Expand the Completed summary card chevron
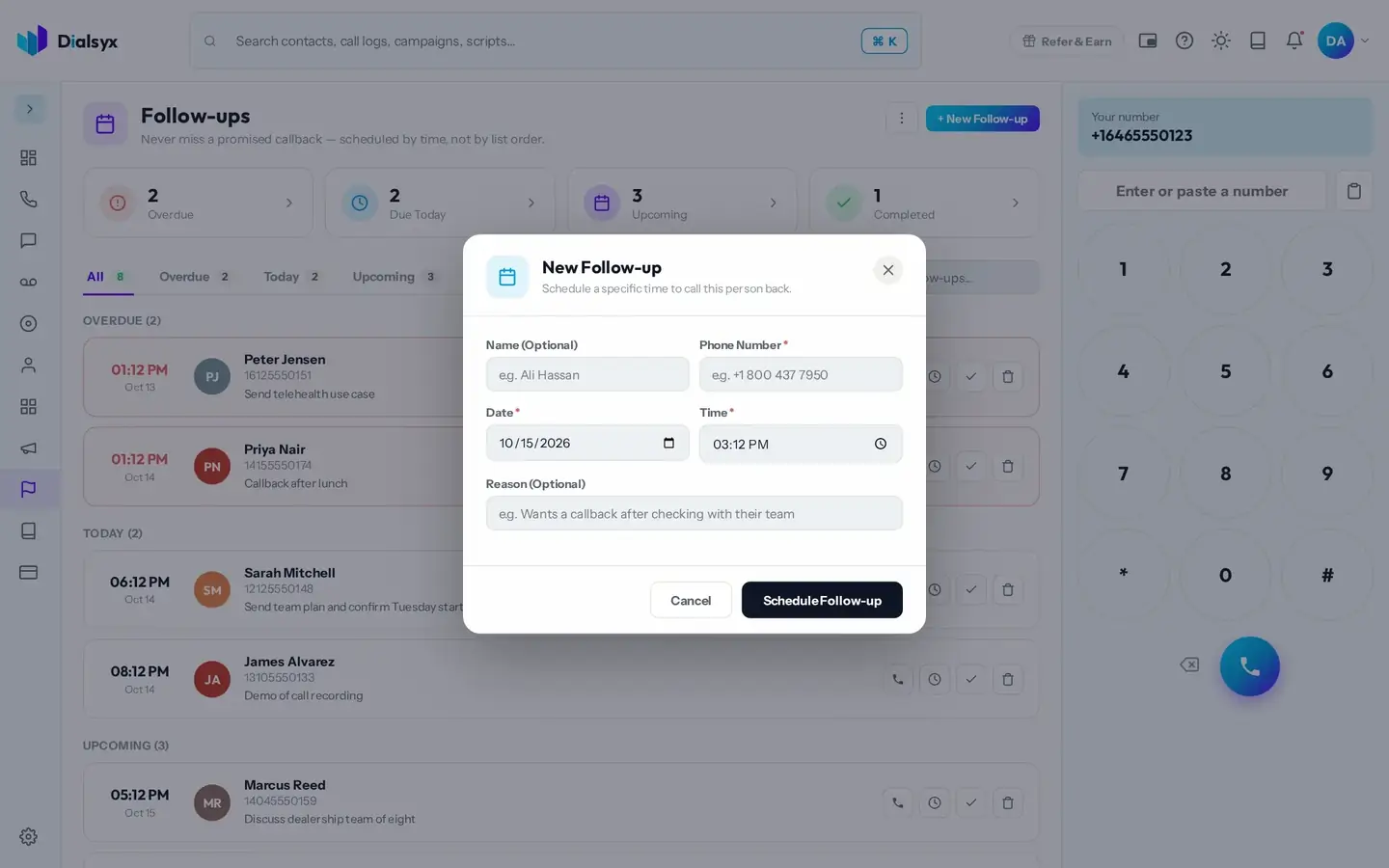This screenshot has height=868, width=1389. [1015, 203]
